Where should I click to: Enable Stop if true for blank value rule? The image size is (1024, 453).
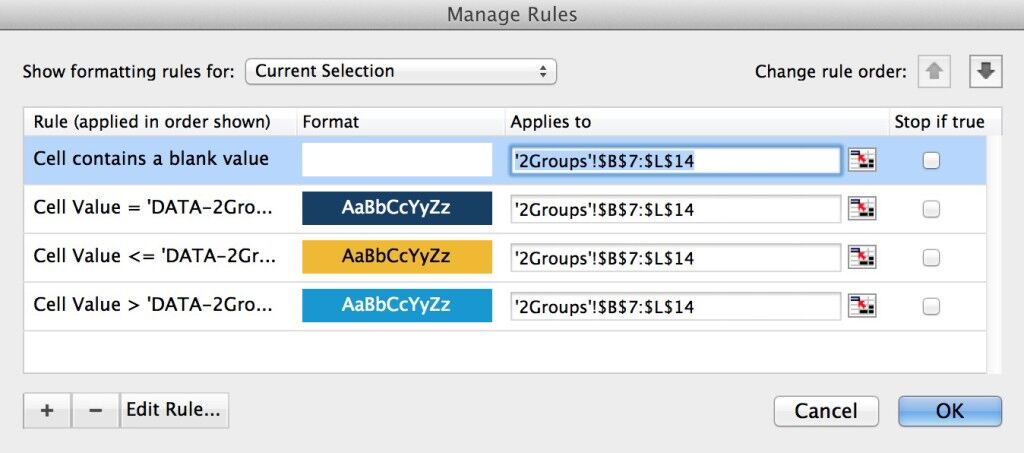click(931, 160)
